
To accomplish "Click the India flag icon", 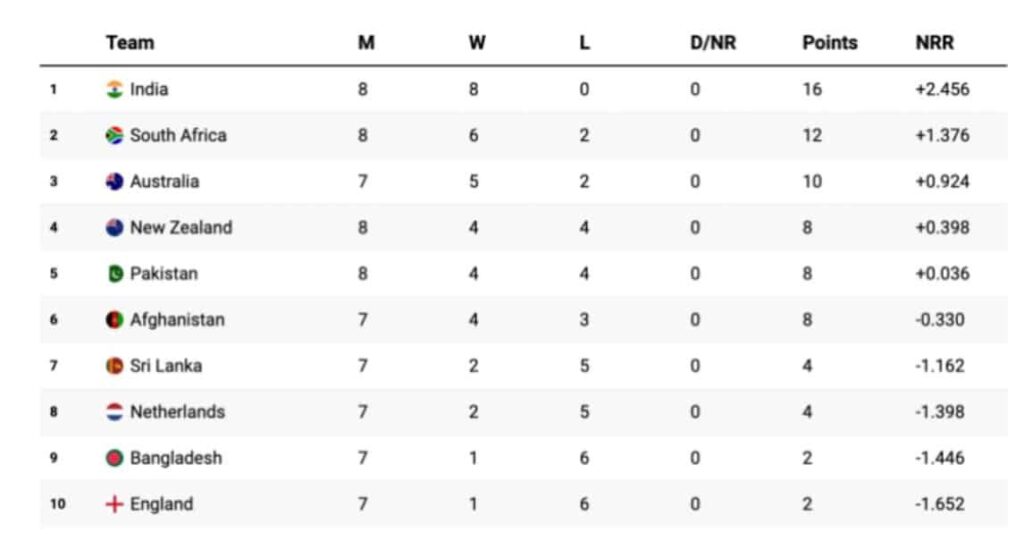I will pos(114,90).
